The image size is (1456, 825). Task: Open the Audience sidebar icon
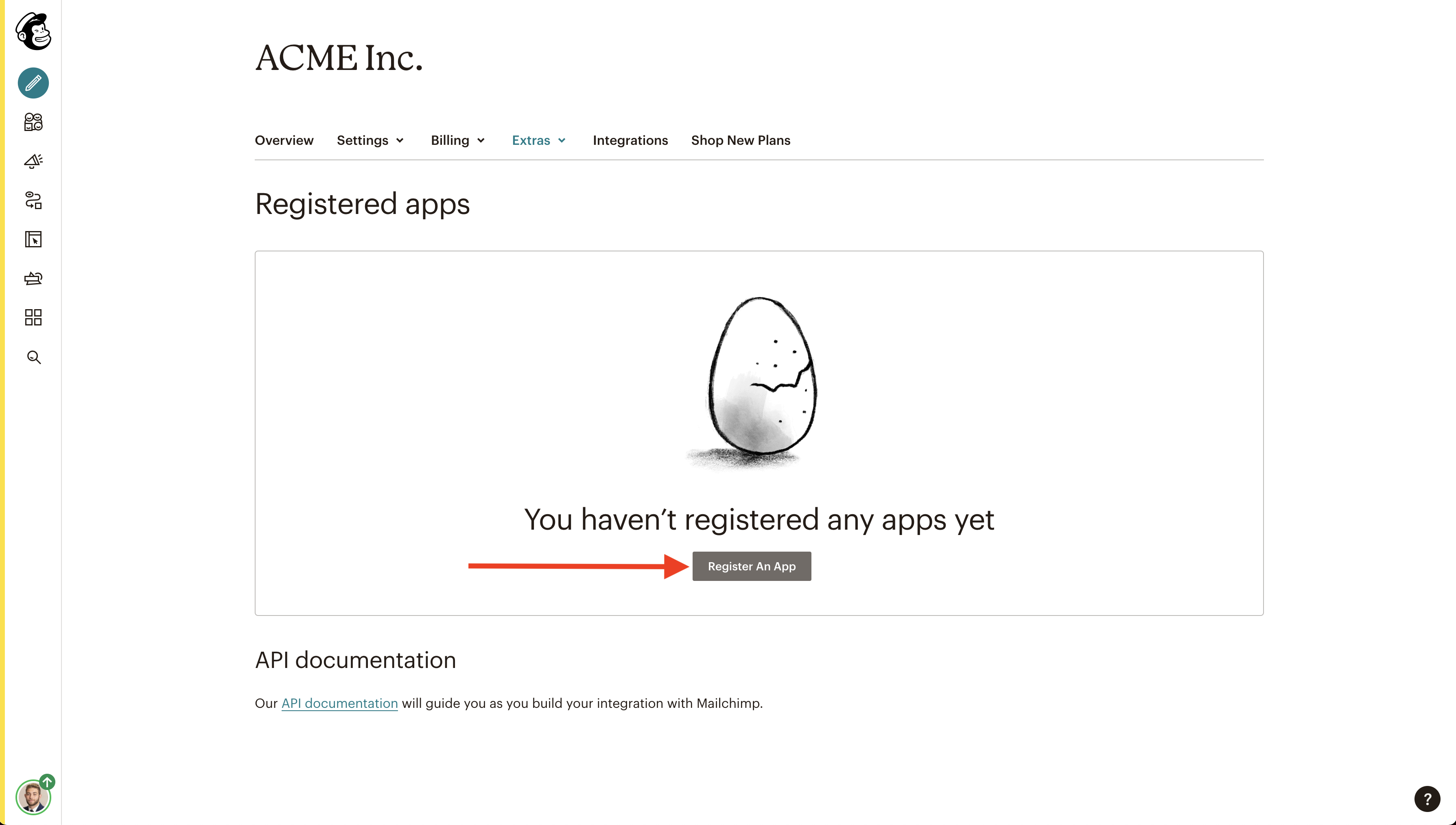33,122
